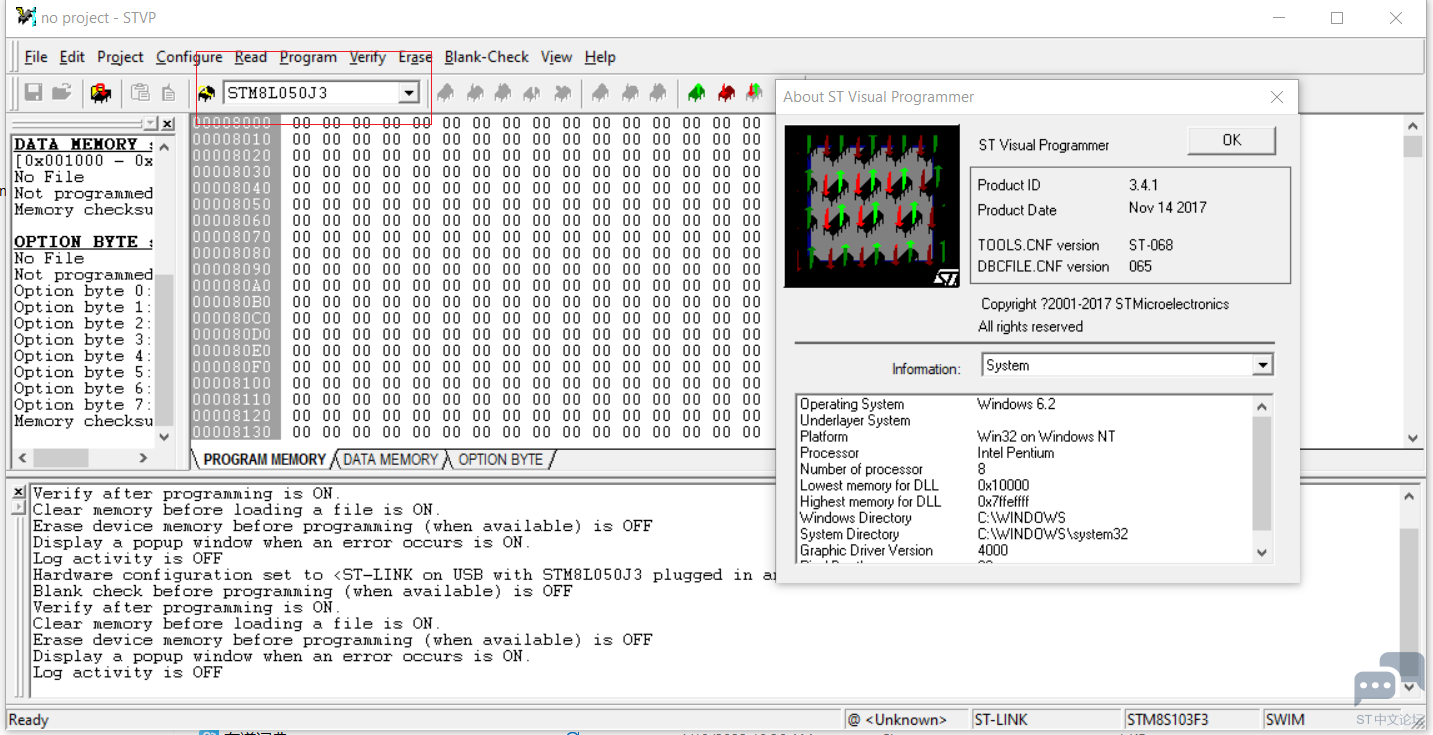Click right arrow of left panel horizontal scrollbar
This screenshot has height=735, width=1433.
click(x=144, y=458)
